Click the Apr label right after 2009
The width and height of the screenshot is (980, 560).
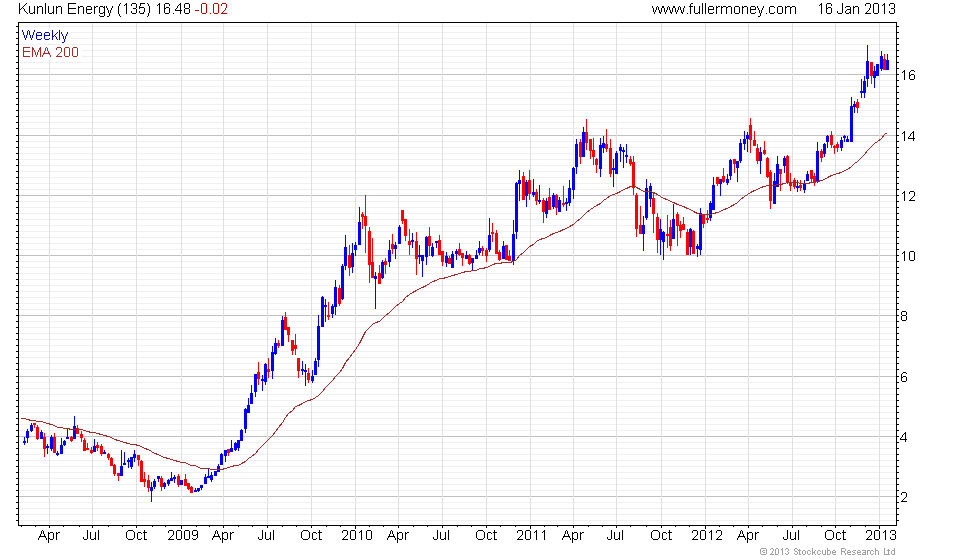tap(223, 536)
